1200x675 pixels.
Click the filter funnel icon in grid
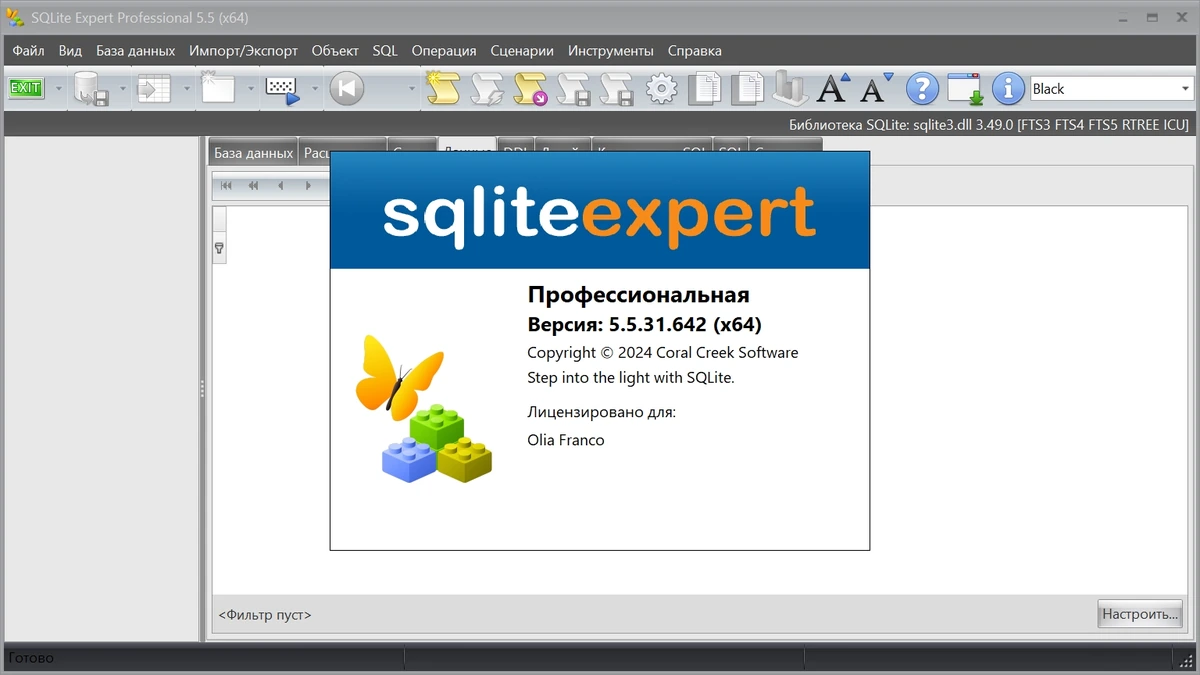pyautogui.click(x=219, y=248)
